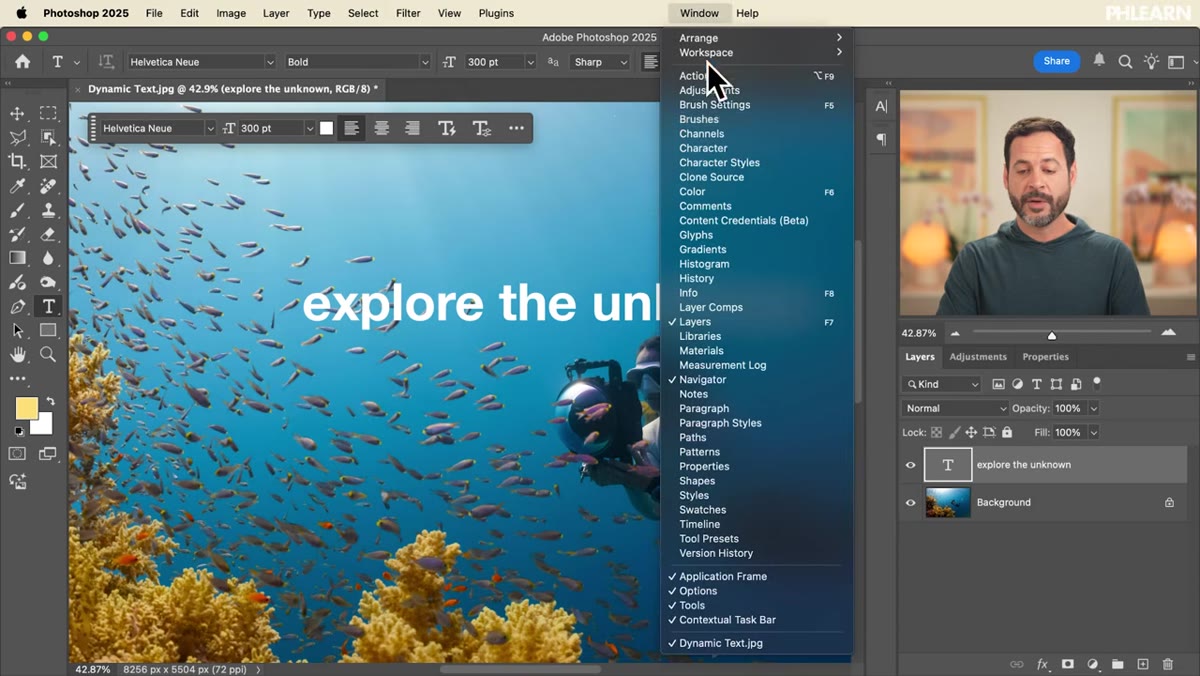The height and width of the screenshot is (676, 1200).
Task: Select the Clone Stamp tool
Action: tap(48, 210)
